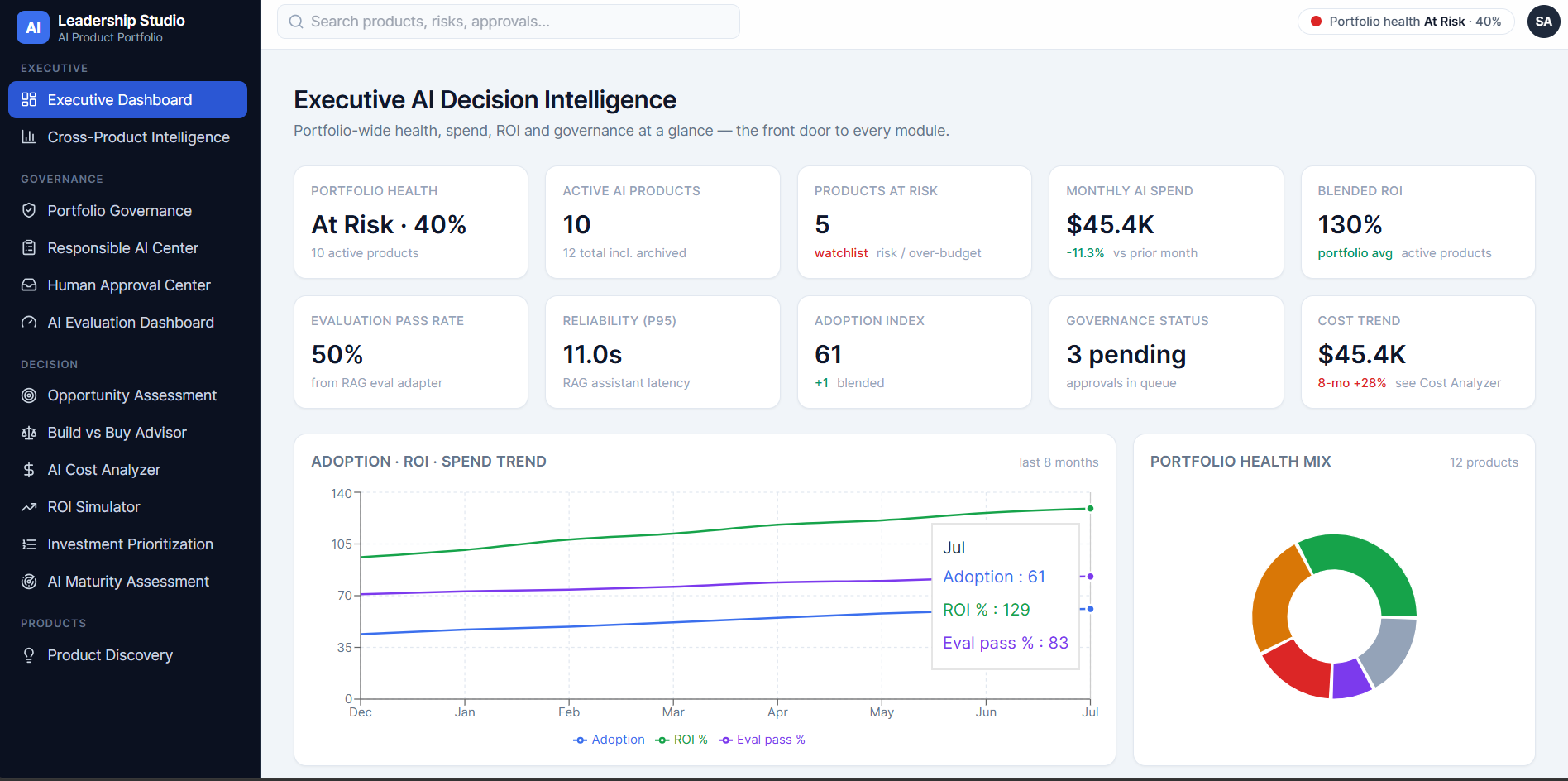The height and width of the screenshot is (781, 1568).
Task: Click the AI Evaluation Dashboard gauge icon
Action: pyautogui.click(x=29, y=322)
